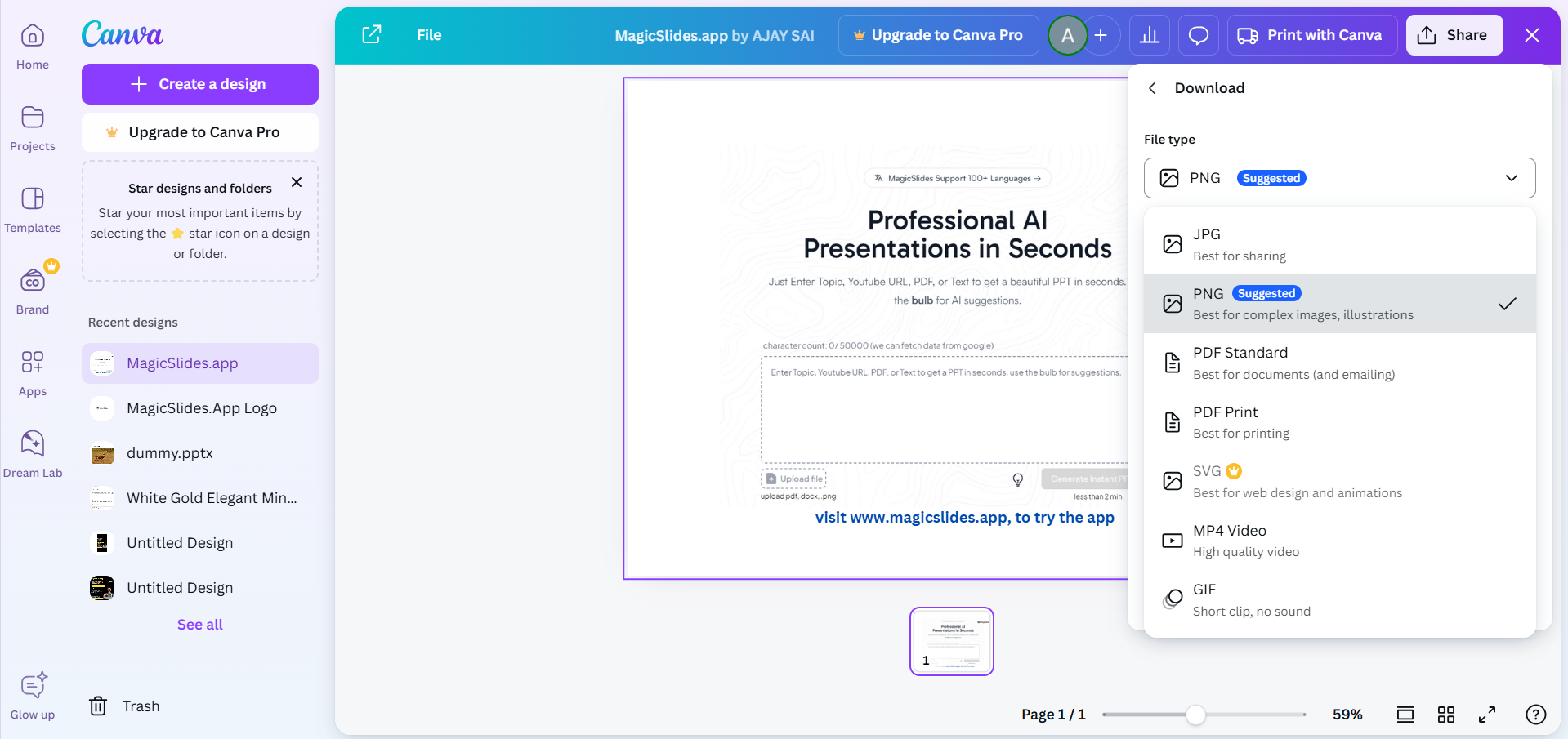
Task: Open the Home section in sidebar
Action: click(x=33, y=47)
